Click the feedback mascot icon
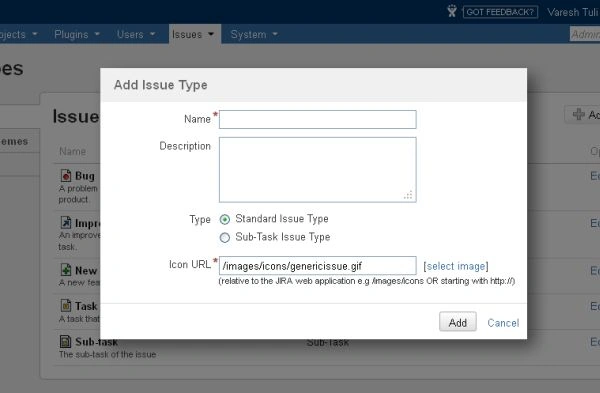This screenshot has height=393, width=600. pyautogui.click(x=452, y=11)
